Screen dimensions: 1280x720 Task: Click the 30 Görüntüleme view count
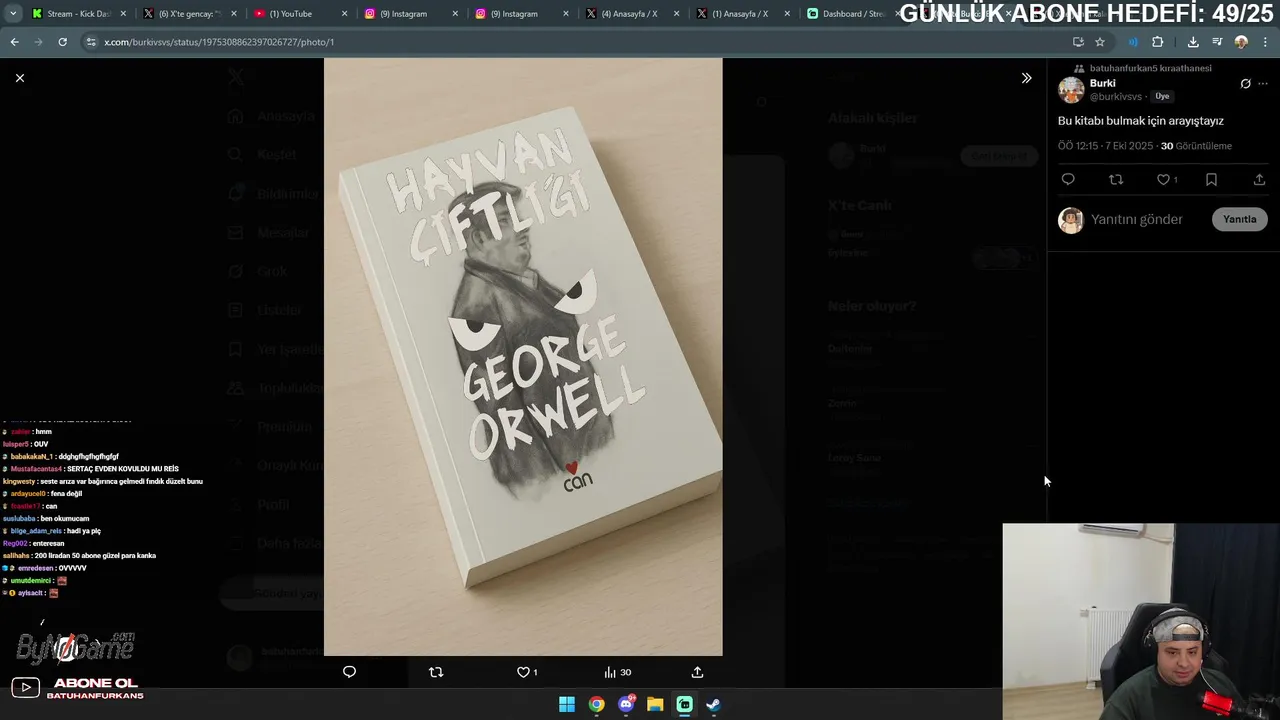coord(1196,146)
